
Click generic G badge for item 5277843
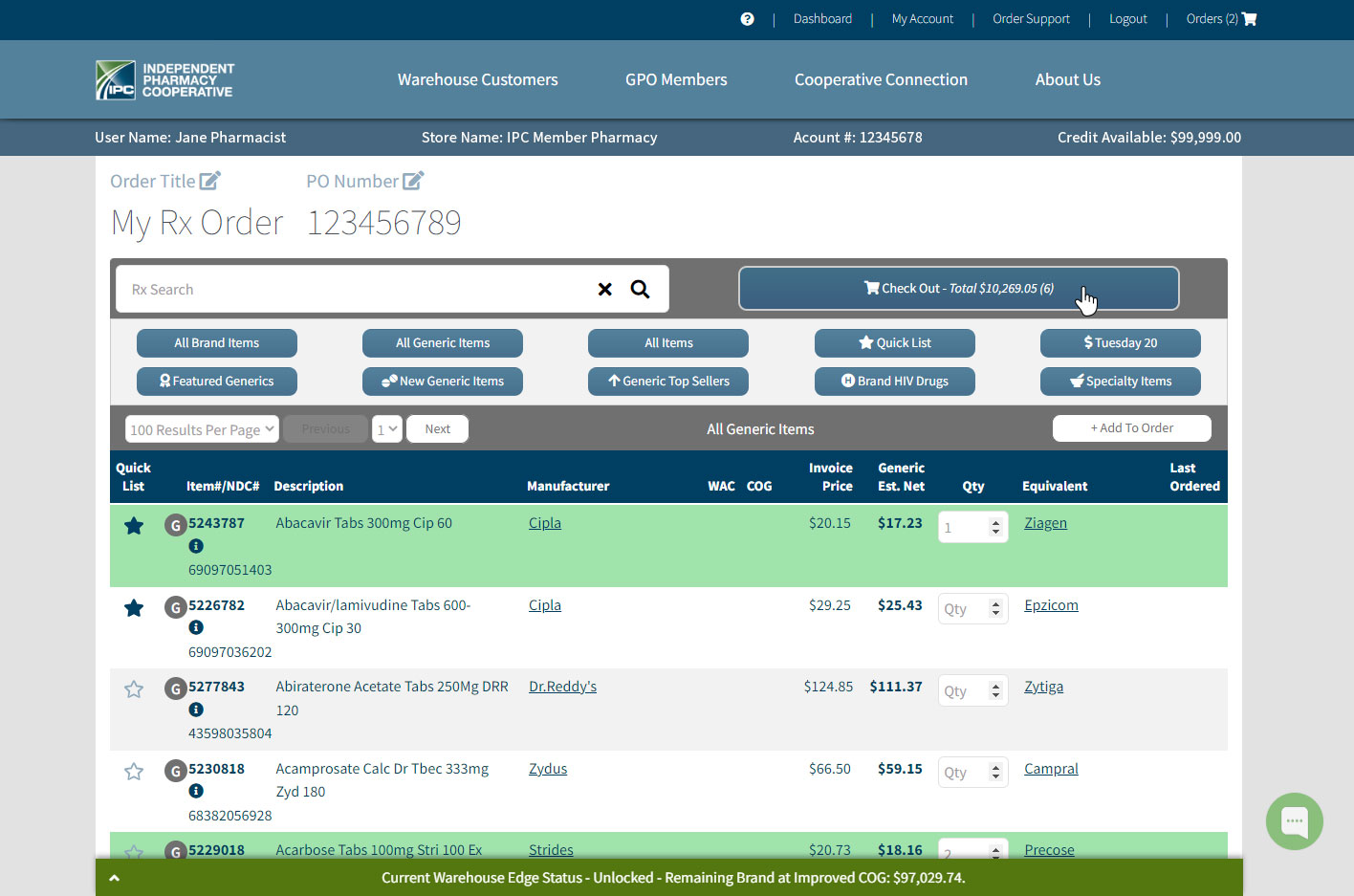(x=175, y=688)
